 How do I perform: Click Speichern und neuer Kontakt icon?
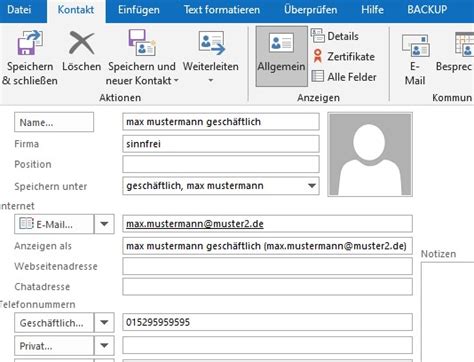[142, 42]
